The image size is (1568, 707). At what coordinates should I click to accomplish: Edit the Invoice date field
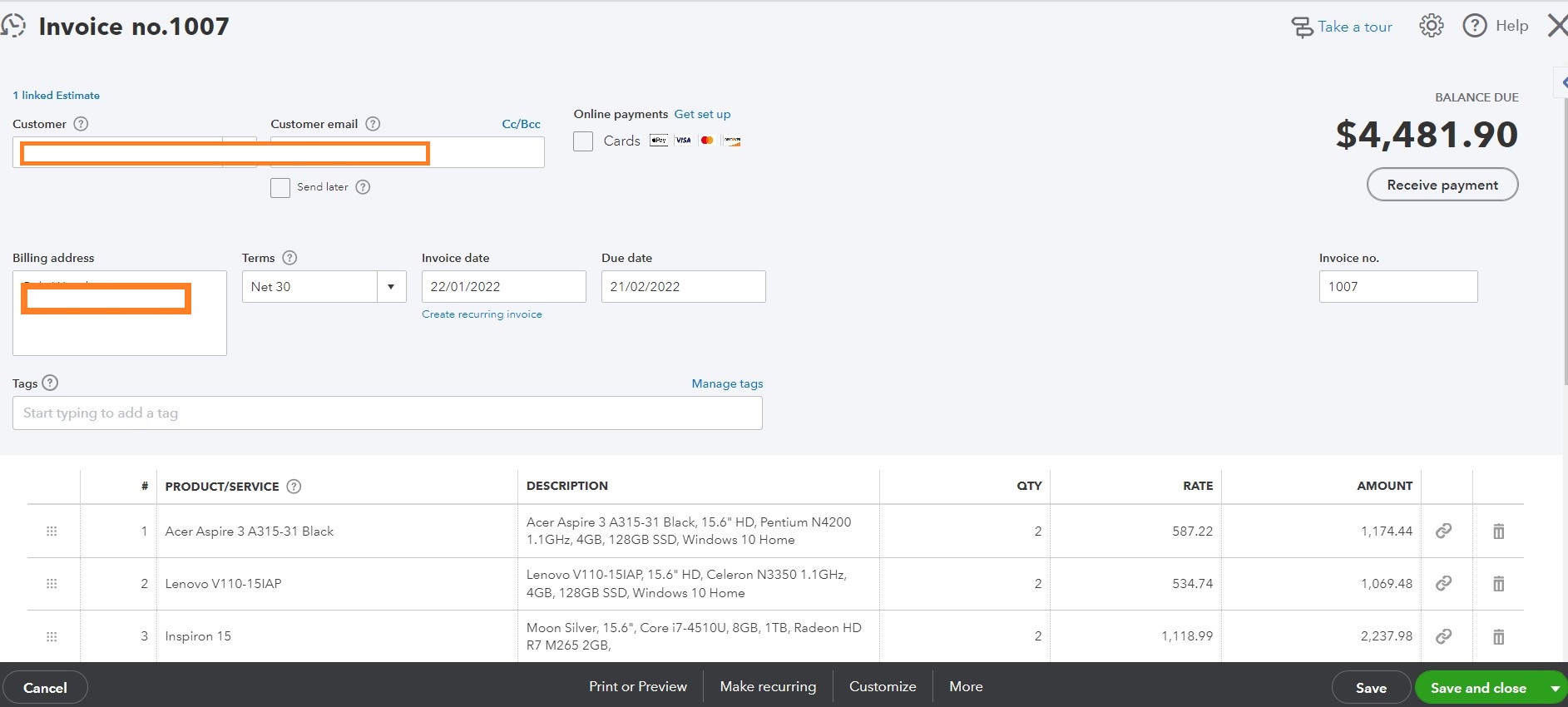pyautogui.click(x=503, y=286)
